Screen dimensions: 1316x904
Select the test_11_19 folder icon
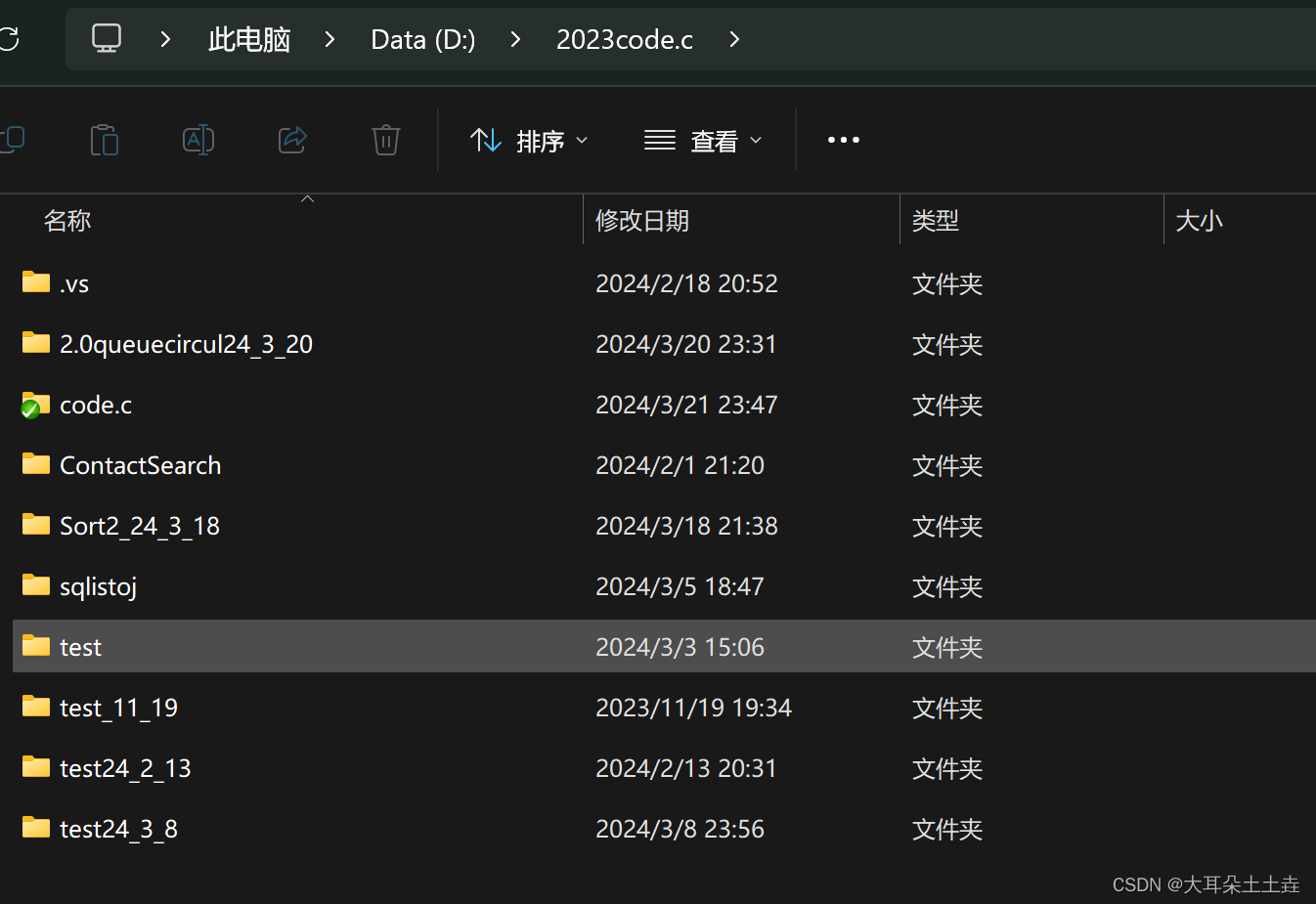tap(36, 707)
